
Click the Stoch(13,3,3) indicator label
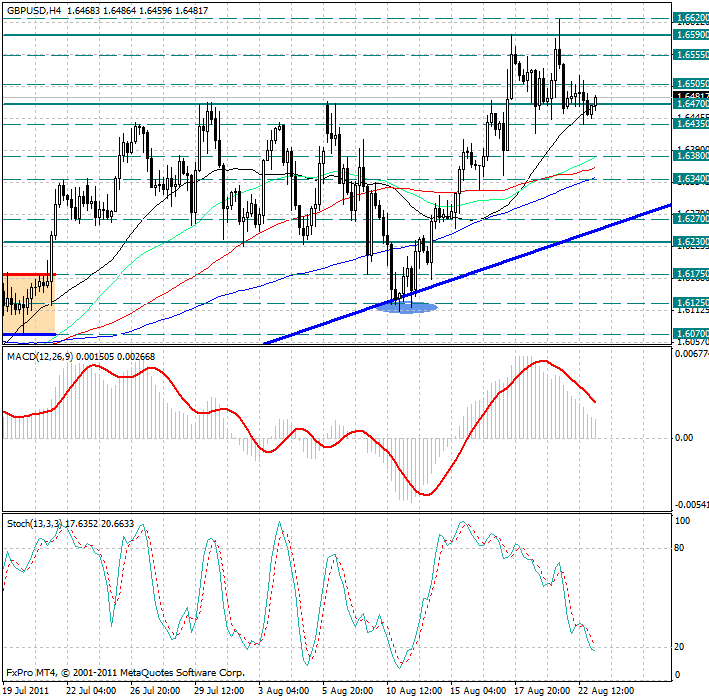pyautogui.click(x=33, y=522)
